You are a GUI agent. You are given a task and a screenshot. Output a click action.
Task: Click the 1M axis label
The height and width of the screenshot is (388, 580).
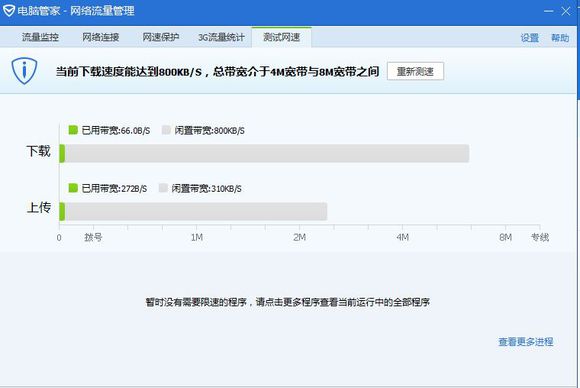click(x=197, y=237)
